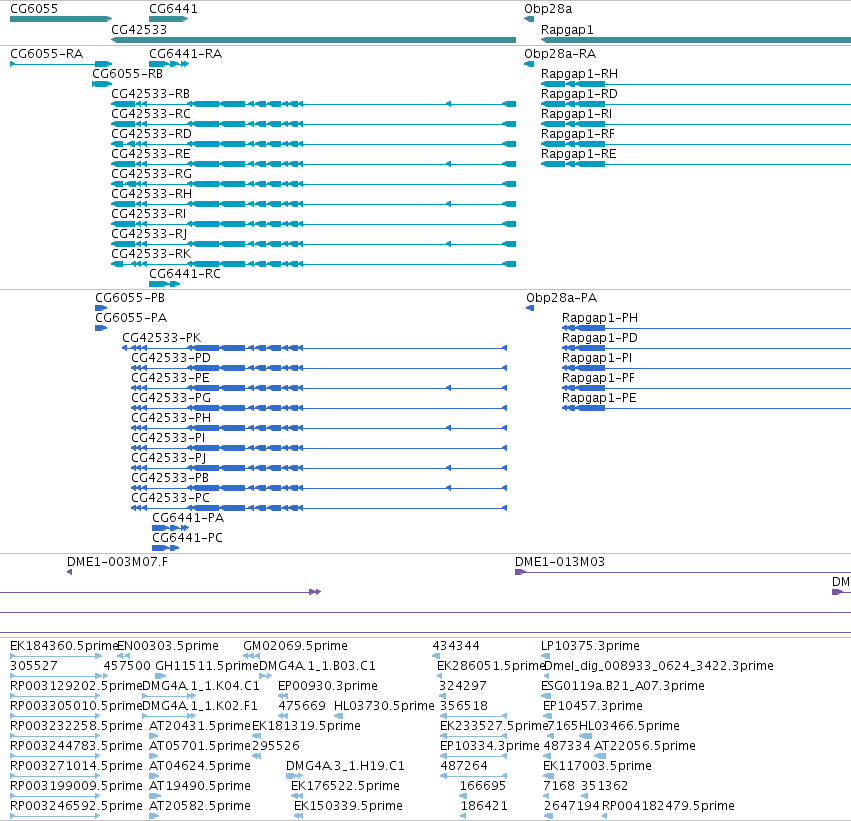The image size is (851, 821).
Task: Open transcript CG6441-RA
Action: [x=186, y=54]
